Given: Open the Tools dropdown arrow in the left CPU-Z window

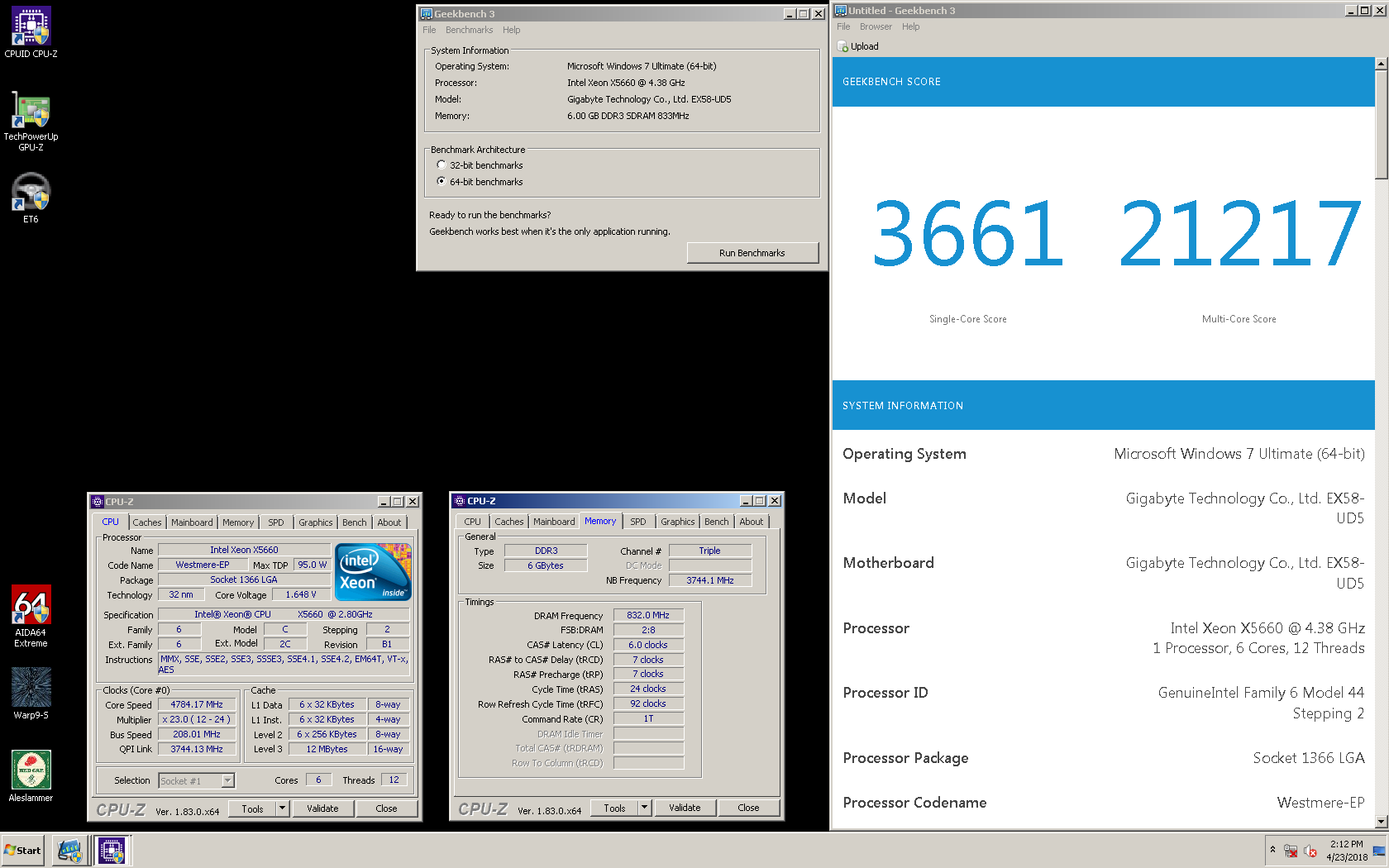Looking at the screenshot, I should (x=282, y=808).
